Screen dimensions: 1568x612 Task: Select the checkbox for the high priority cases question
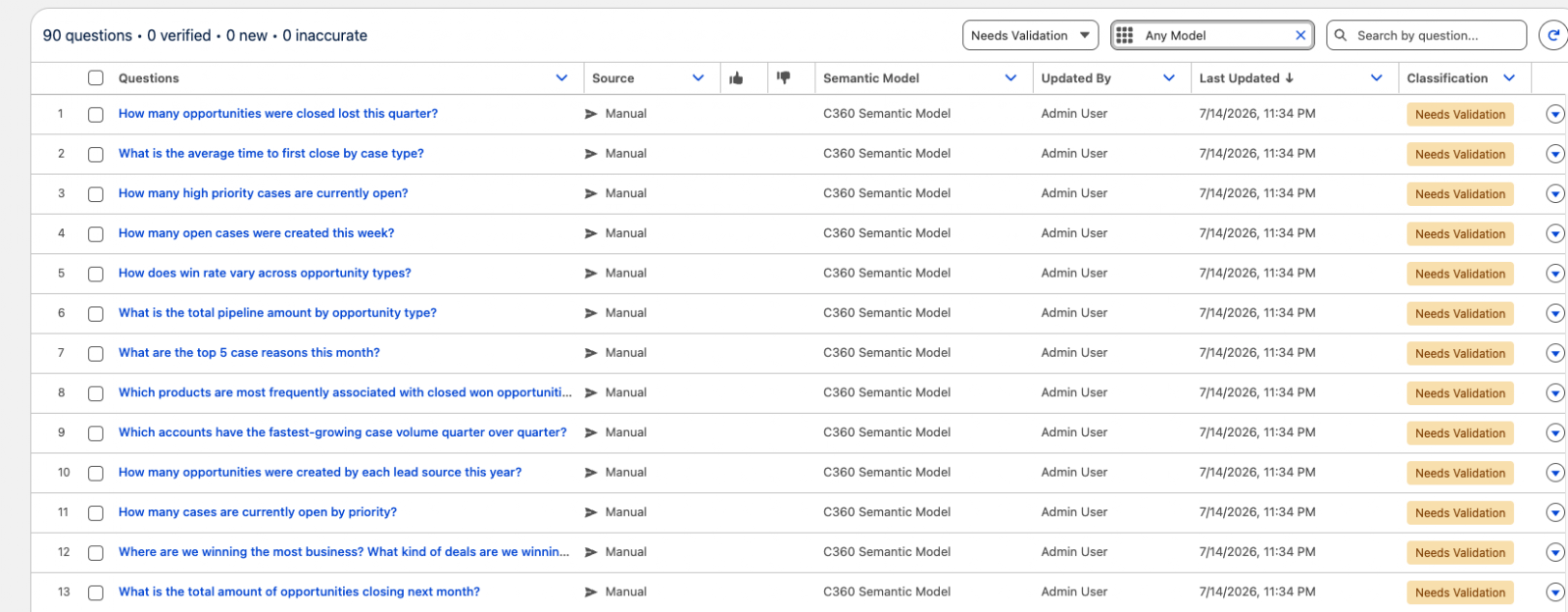click(95, 194)
